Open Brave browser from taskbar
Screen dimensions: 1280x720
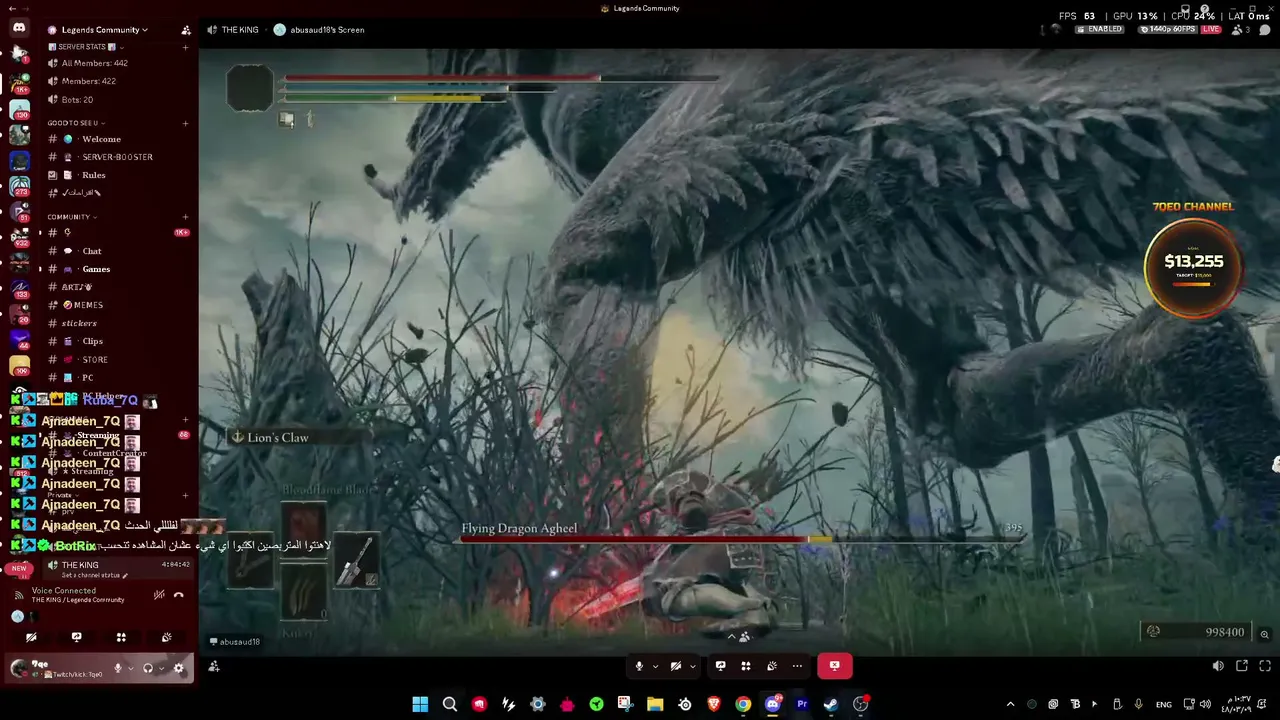point(714,704)
